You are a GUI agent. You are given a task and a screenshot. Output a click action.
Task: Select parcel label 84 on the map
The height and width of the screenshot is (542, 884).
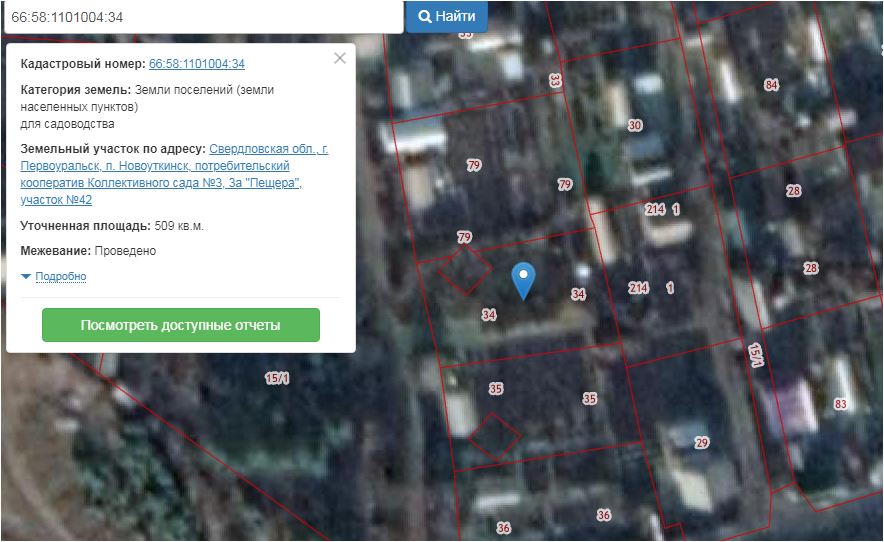[771, 85]
